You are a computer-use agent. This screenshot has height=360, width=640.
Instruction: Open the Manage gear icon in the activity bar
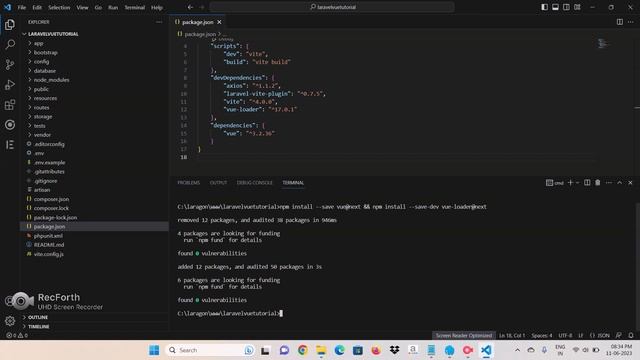coord(10,321)
